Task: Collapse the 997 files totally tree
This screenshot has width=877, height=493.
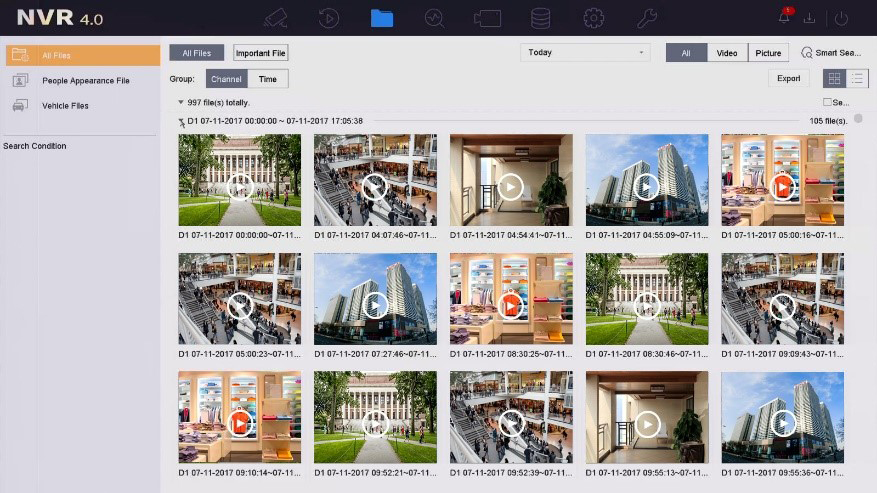Action: [x=181, y=102]
